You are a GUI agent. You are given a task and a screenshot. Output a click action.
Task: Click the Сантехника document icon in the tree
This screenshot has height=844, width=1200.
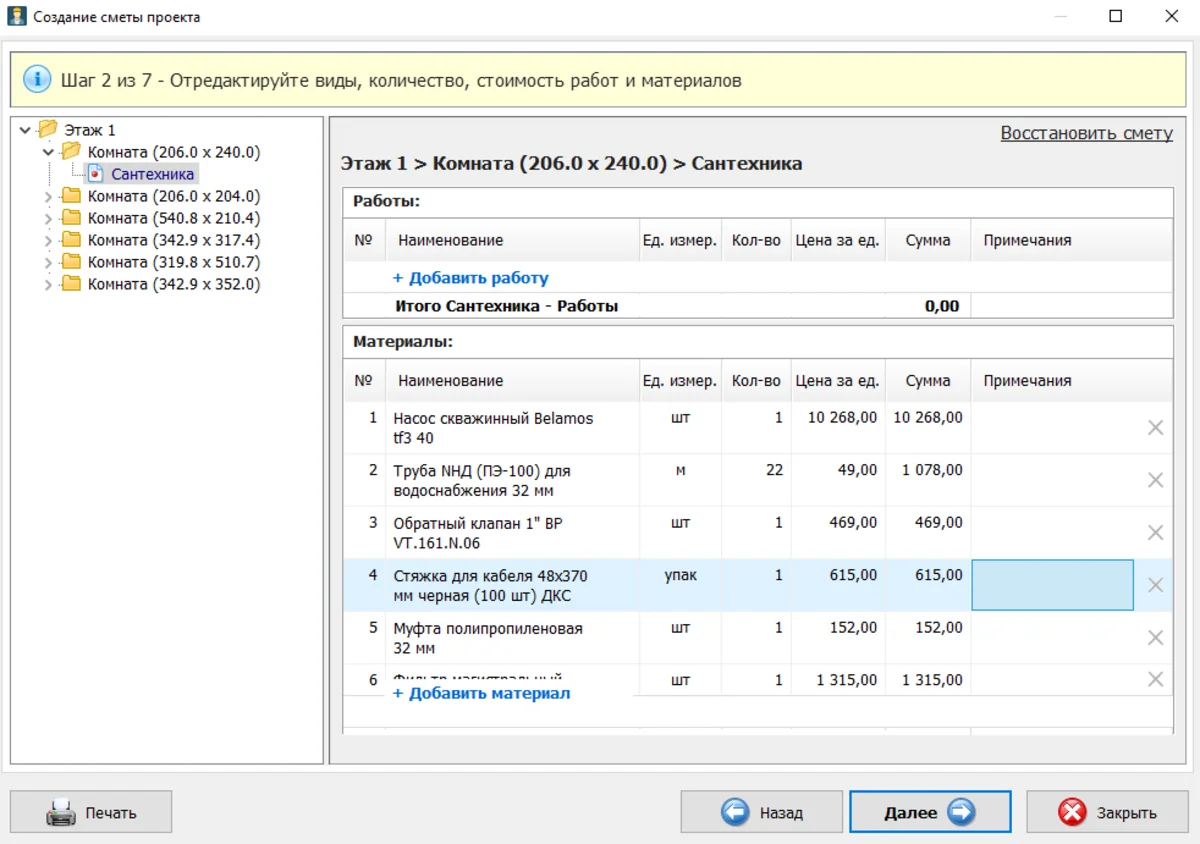click(x=96, y=174)
